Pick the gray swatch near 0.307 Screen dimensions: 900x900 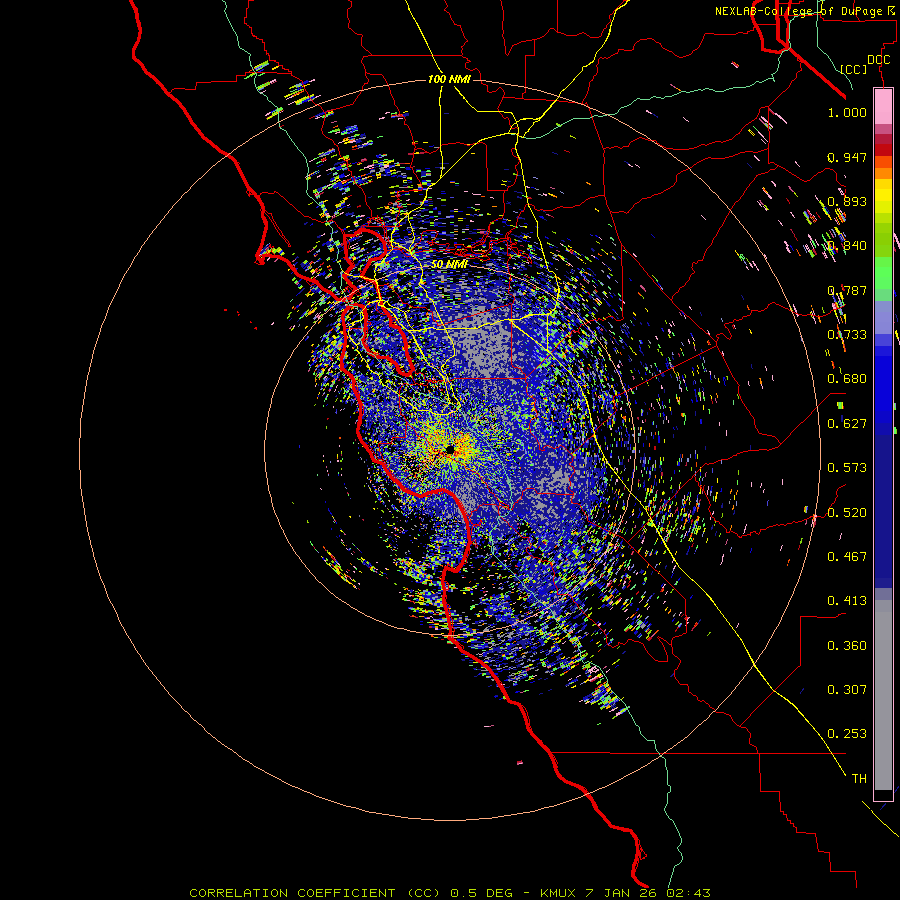[x=883, y=695]
